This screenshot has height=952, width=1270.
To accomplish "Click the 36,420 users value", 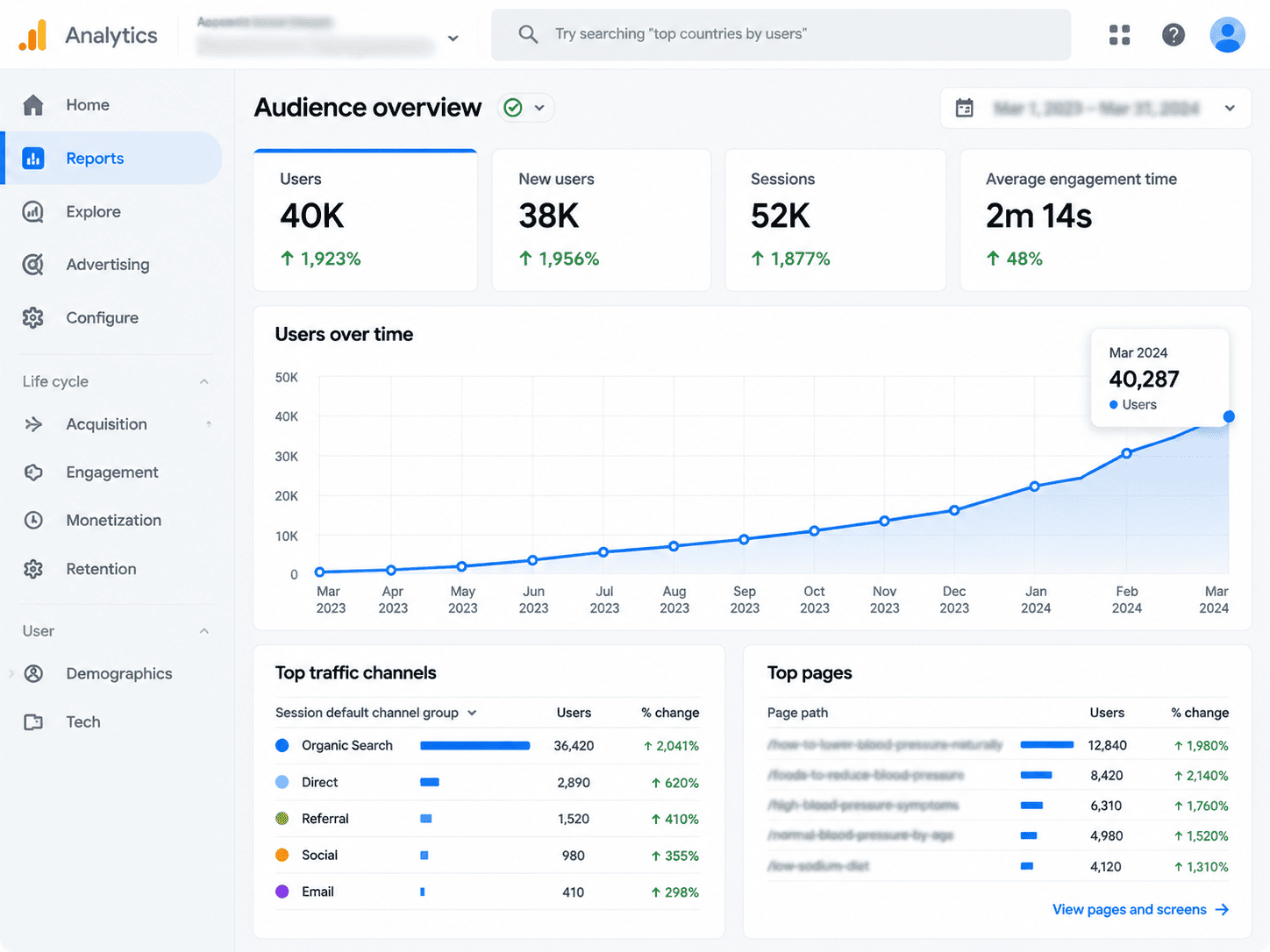I will tap(574, 746).
